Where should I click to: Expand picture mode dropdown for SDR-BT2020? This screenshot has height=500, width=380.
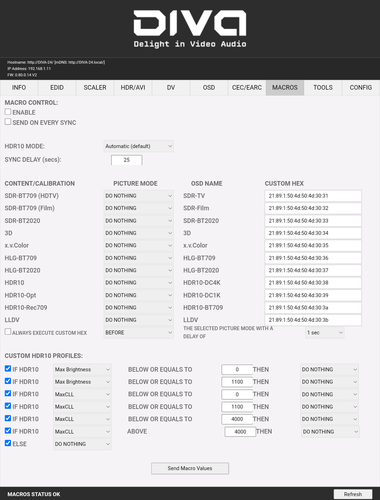pos(138,221)
